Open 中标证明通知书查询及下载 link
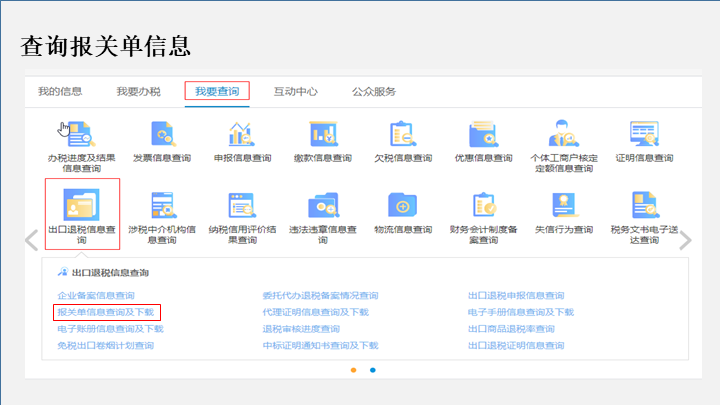This screenshot has height=405, width=720. point(321,345)
